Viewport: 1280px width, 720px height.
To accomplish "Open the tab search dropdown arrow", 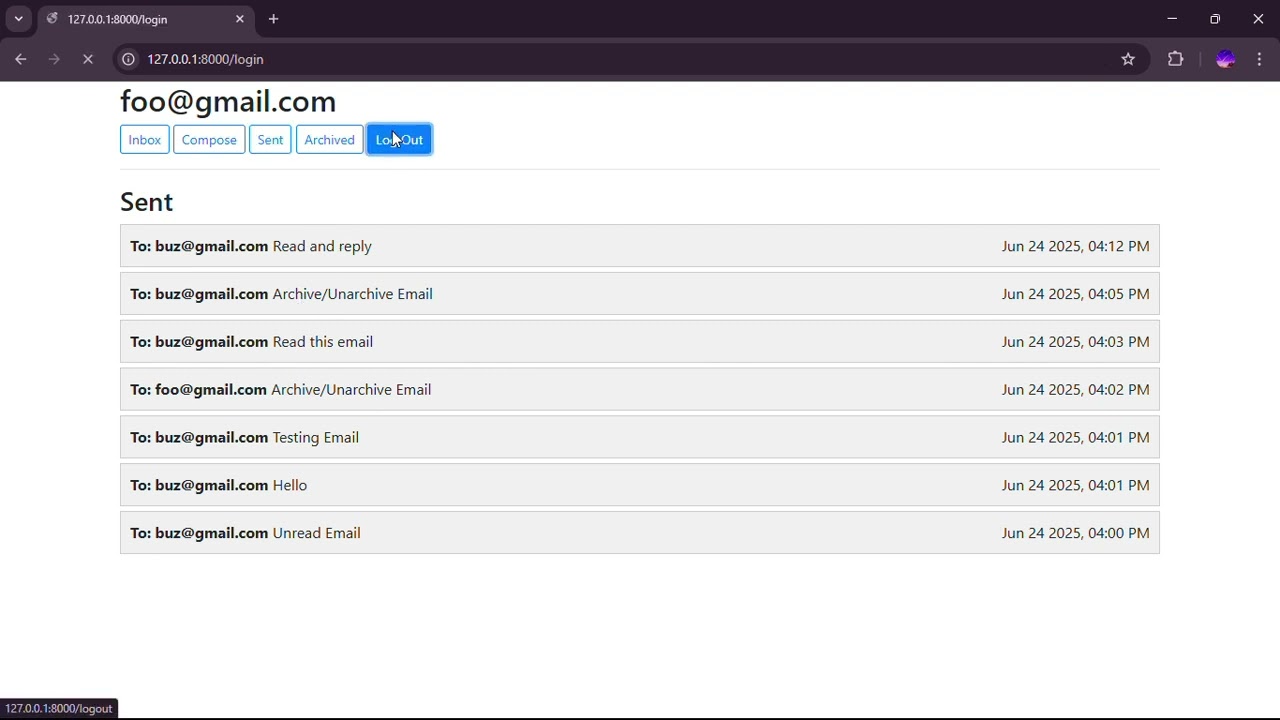I will pos(18,19).
